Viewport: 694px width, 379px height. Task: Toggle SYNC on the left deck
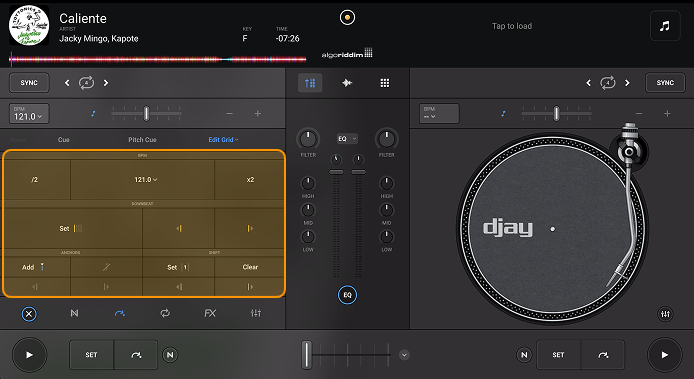tap(29, 83)
